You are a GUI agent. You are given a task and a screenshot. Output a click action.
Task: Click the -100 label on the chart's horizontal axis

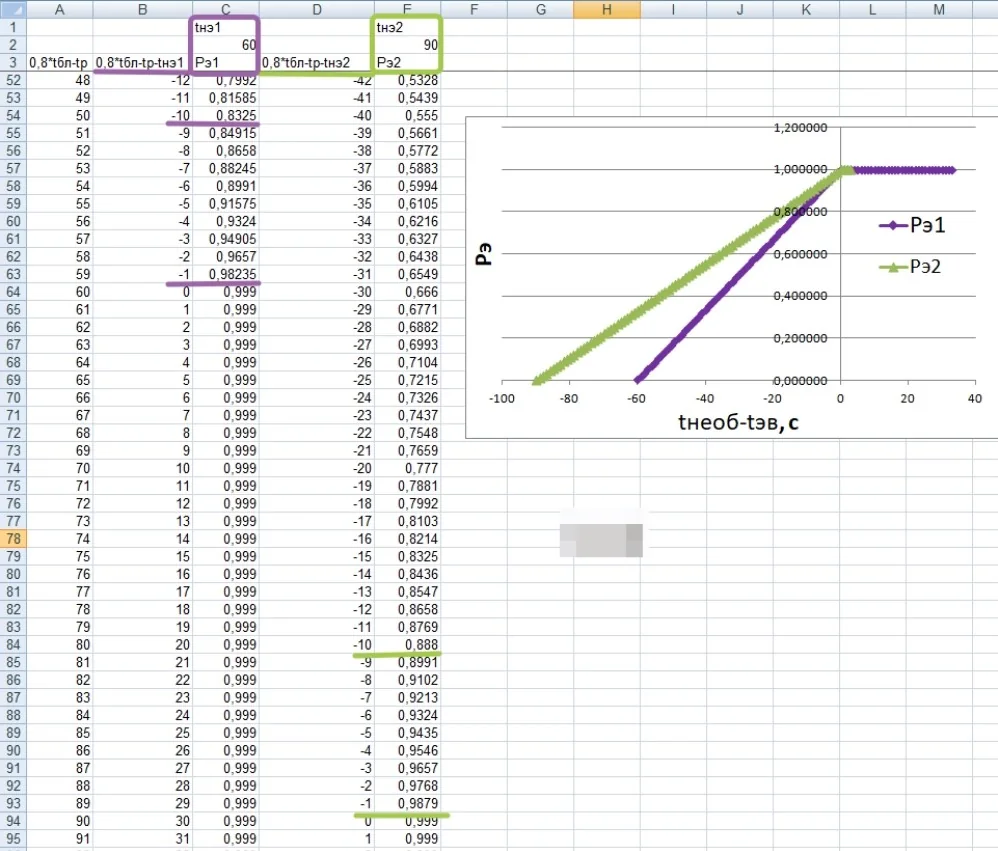502,398
